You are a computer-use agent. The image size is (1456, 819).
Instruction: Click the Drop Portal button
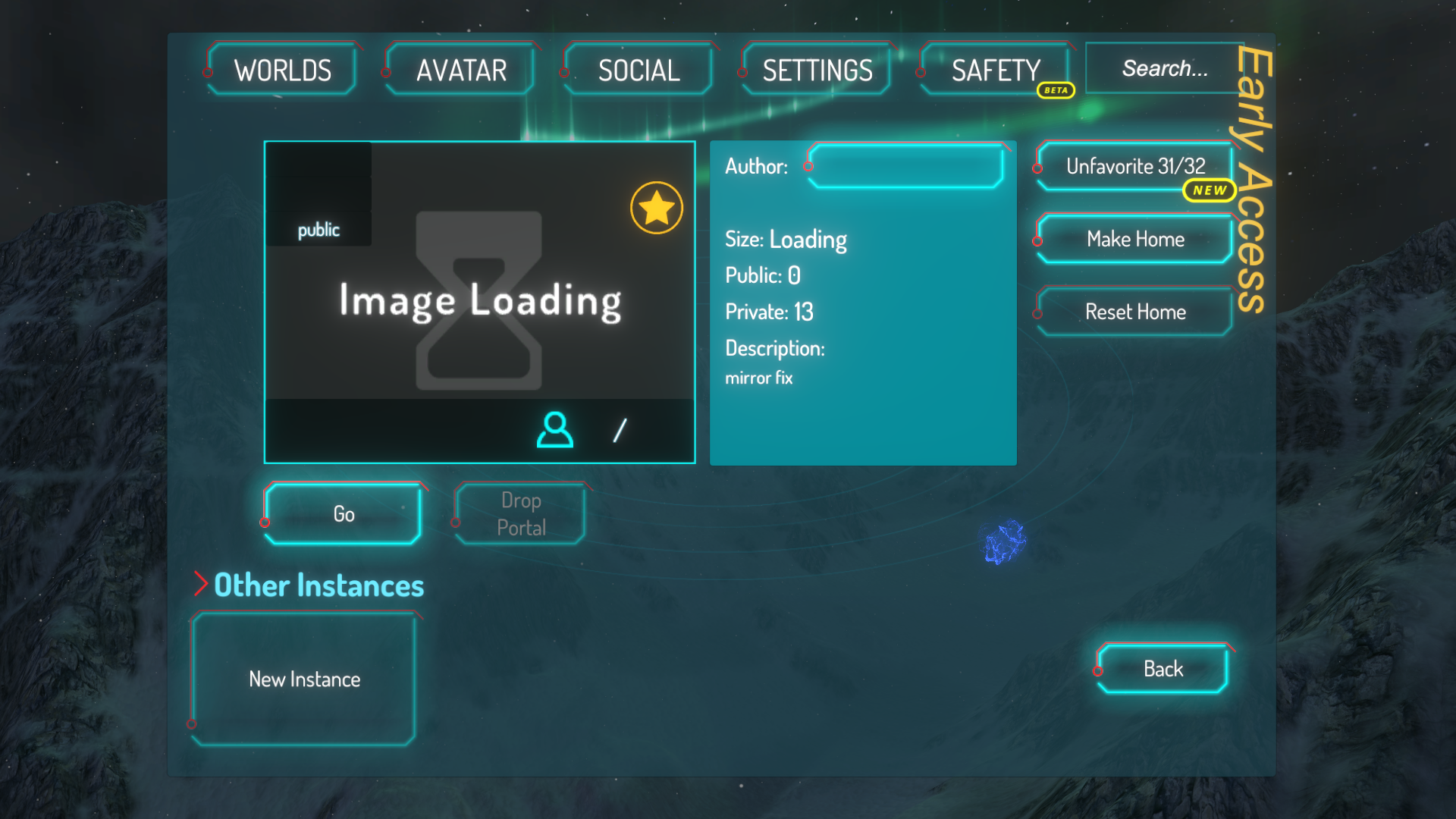pyautogui.click(x=521, y=514)
